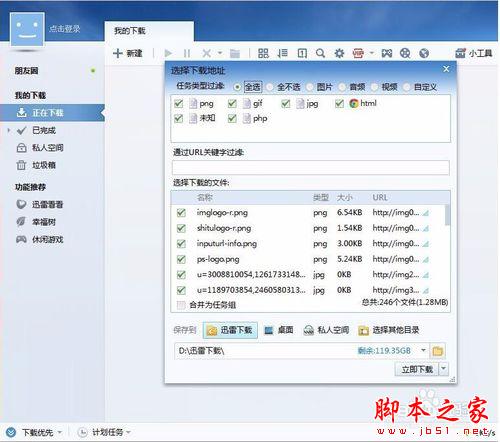Open 垃圾箱 in sidebar
500x442 pixels.
(x=44, y=165)
